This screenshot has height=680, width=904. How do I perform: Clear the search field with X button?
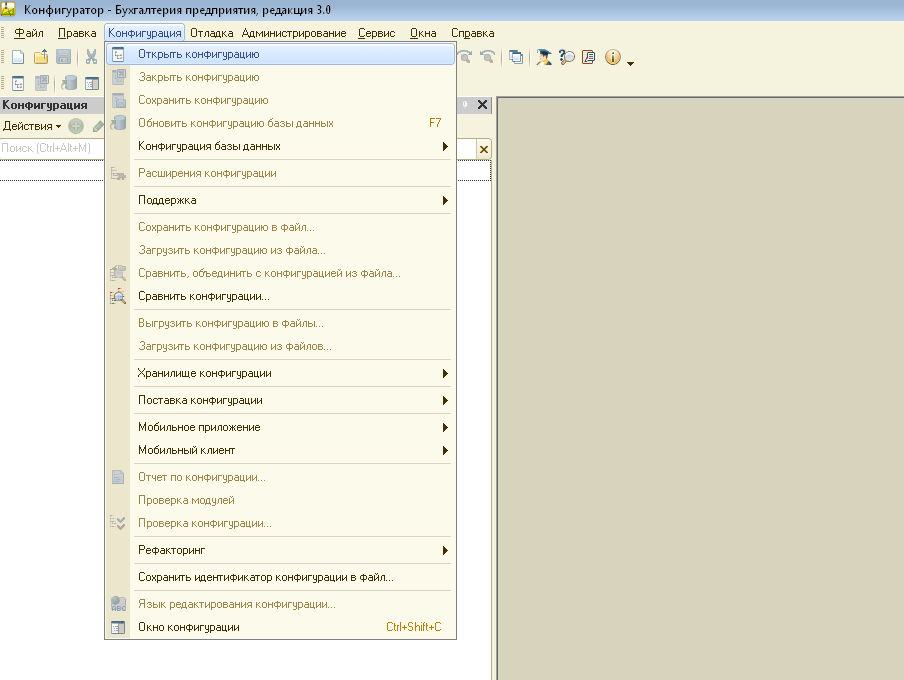pos(484,149)
